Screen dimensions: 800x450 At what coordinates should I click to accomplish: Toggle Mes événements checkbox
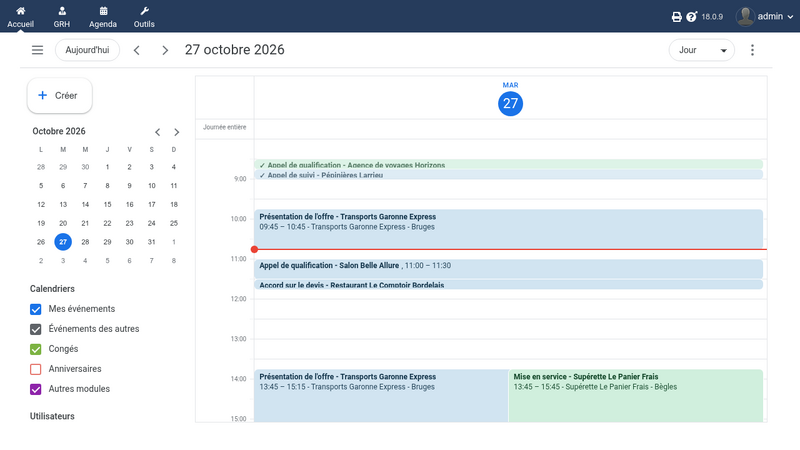36,309
